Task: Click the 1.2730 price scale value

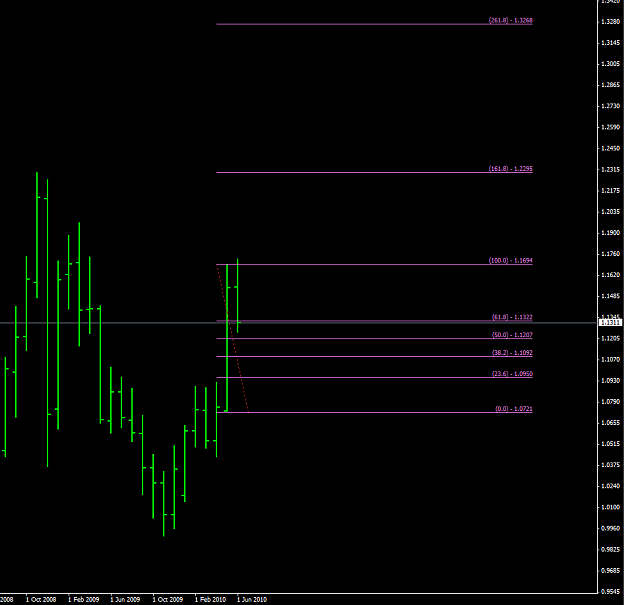Action: pos(611,106)
